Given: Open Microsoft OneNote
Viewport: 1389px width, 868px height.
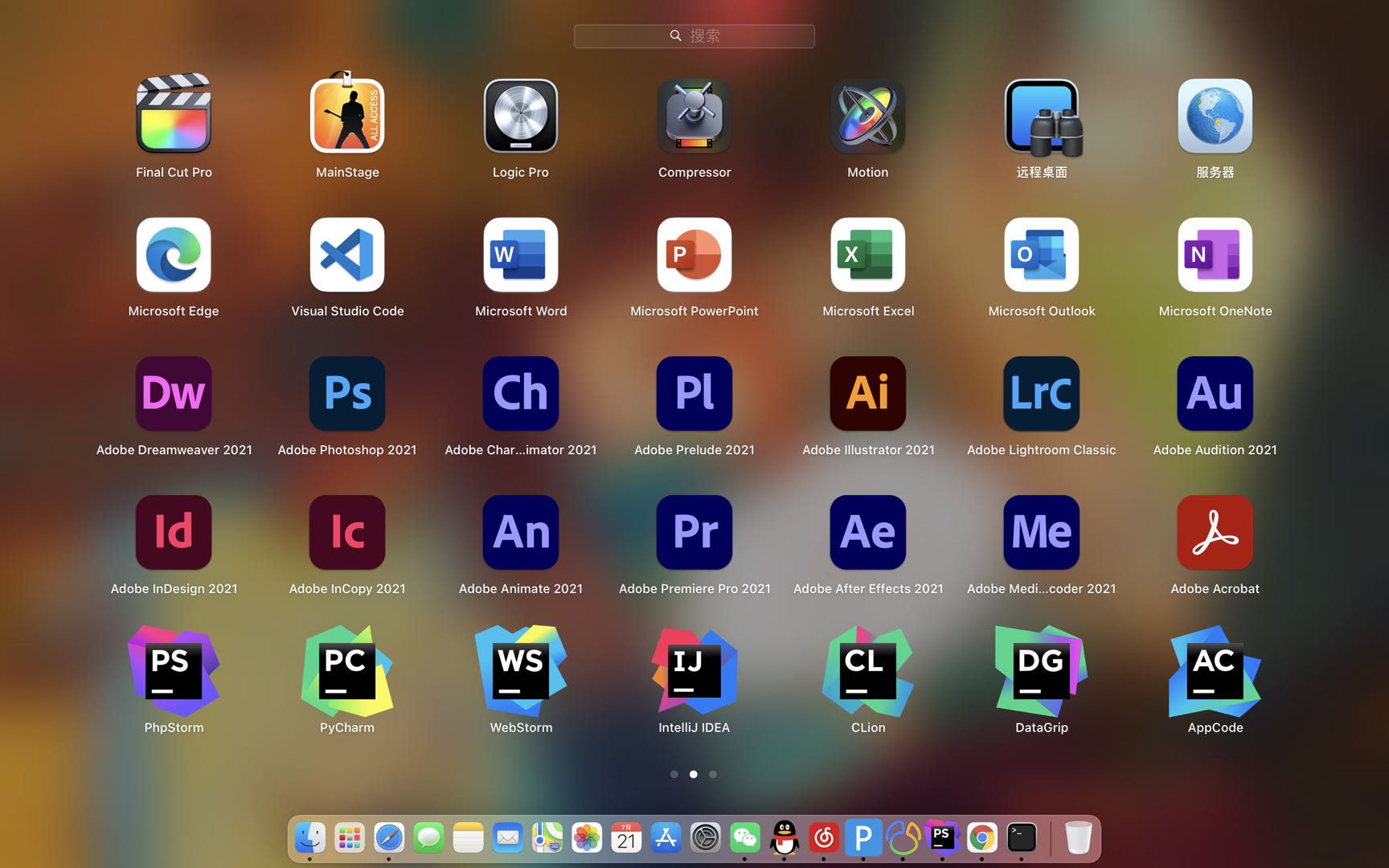Looking at the screenshot, I should (x=1215, y=254).
